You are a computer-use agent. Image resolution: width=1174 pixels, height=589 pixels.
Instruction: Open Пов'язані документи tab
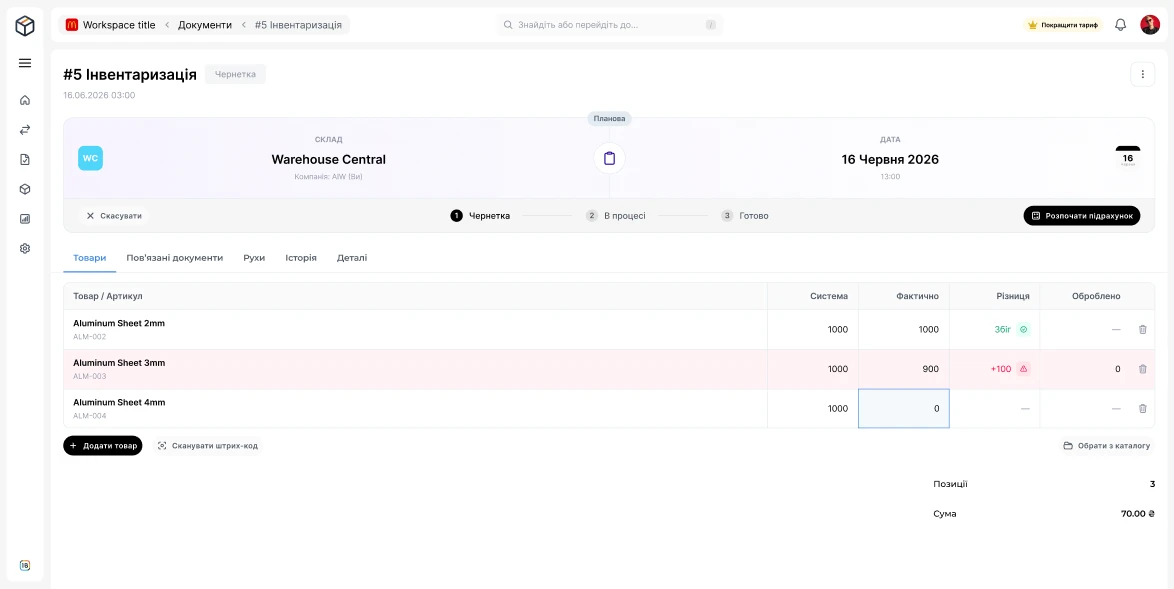coord(174,257)
